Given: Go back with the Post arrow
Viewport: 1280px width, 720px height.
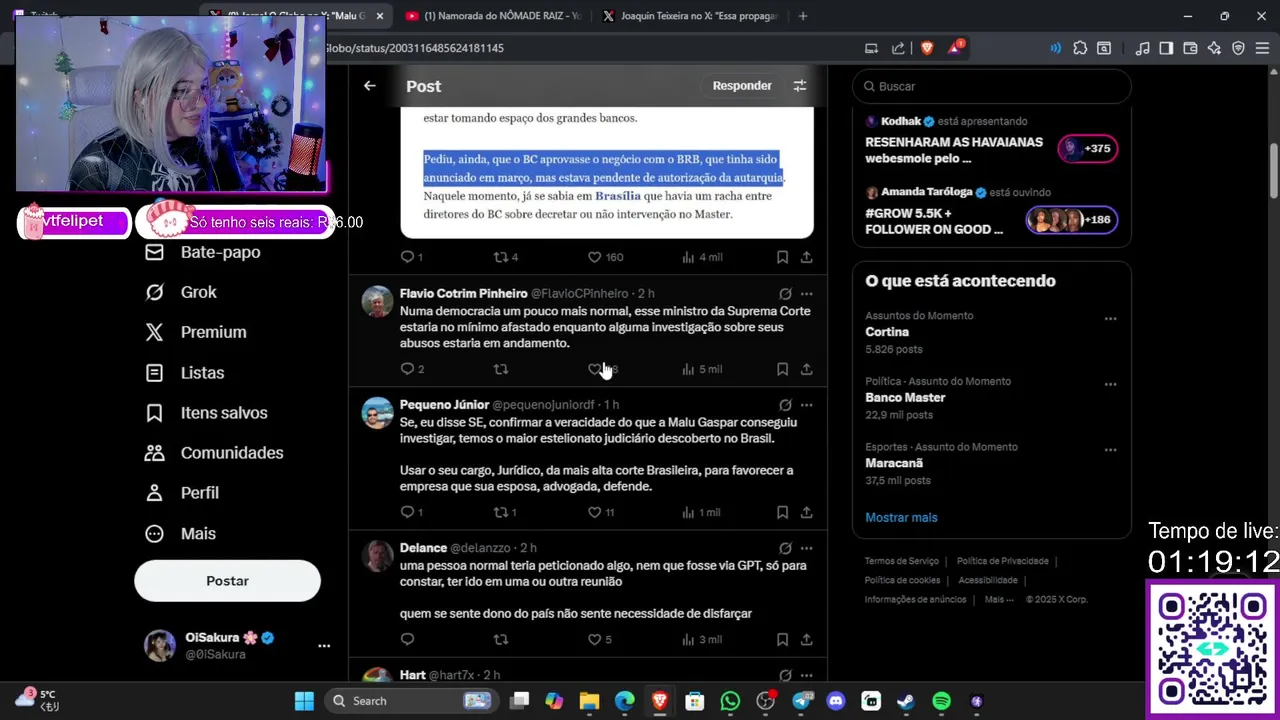Looking at the screenshot, I should (x=370, y=86).
